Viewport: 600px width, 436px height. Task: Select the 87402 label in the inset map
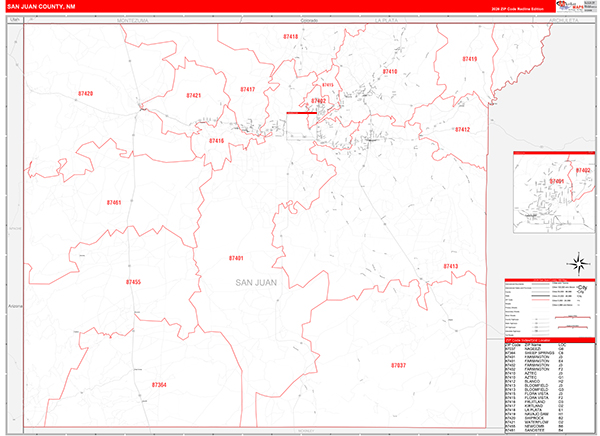point(583,170)
